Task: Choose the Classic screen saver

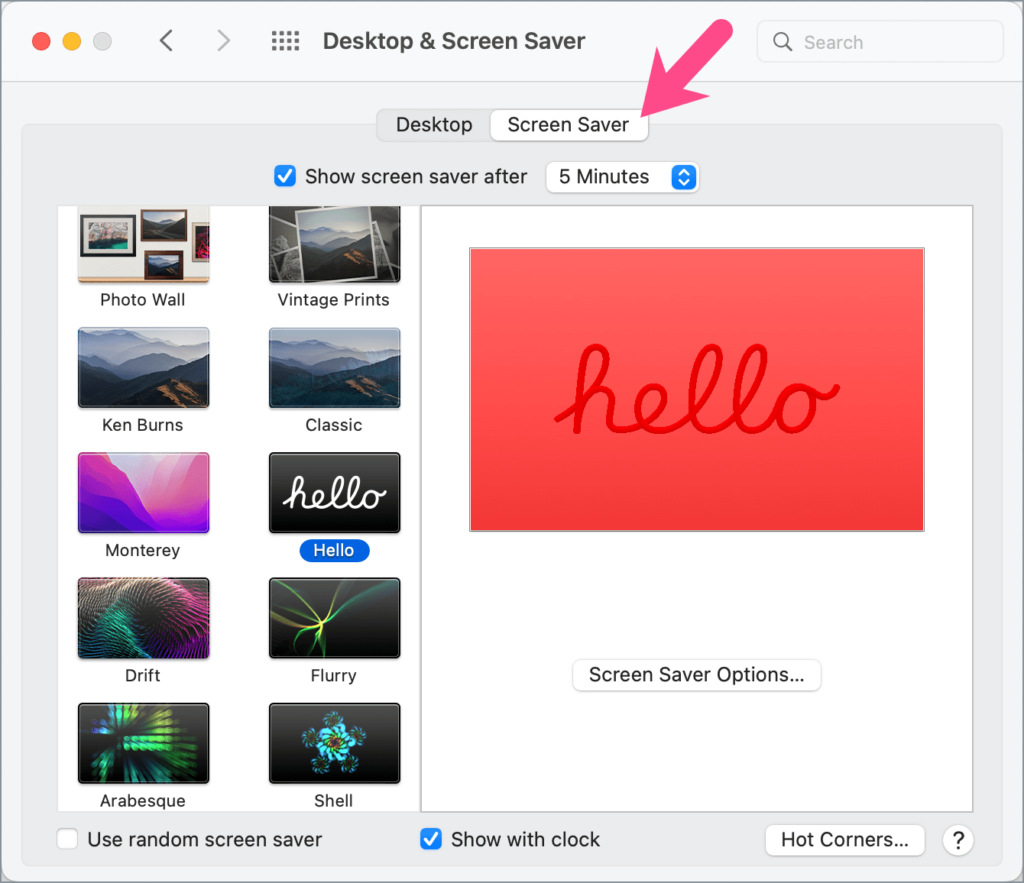Action: [333, 368]
